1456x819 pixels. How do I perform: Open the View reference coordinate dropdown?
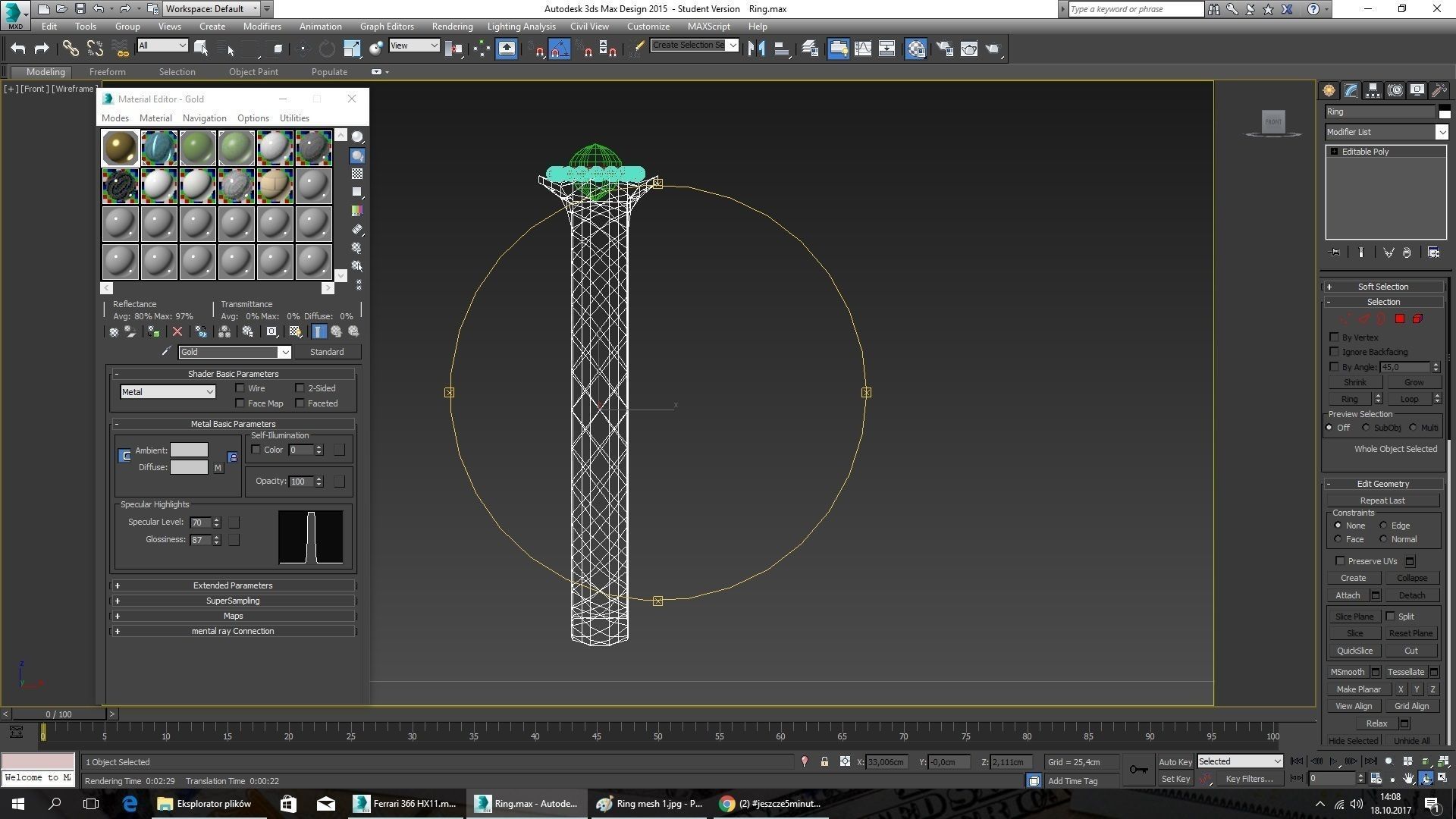point(414,45)
